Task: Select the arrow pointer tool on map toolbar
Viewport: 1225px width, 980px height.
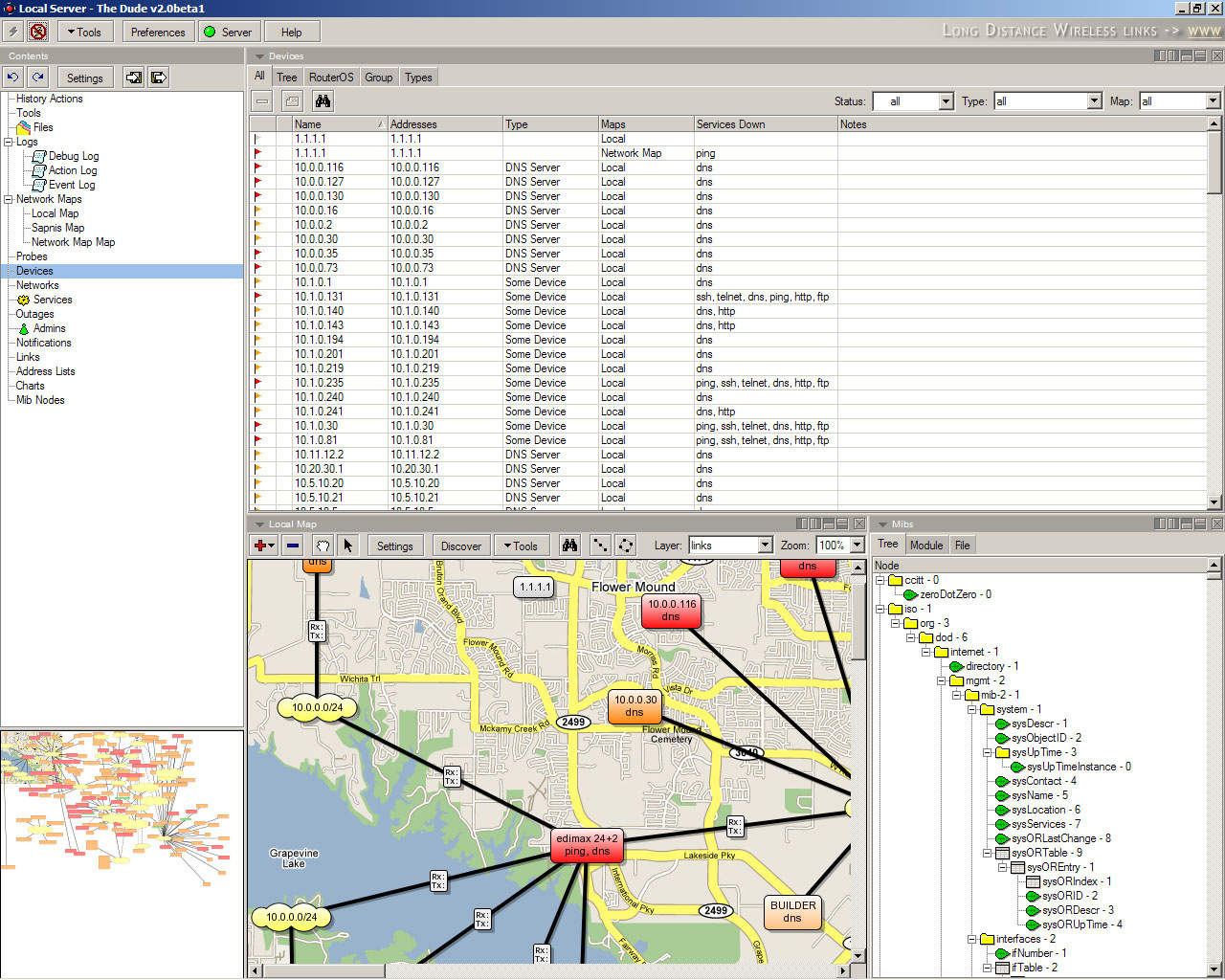Action: (347, 546)
